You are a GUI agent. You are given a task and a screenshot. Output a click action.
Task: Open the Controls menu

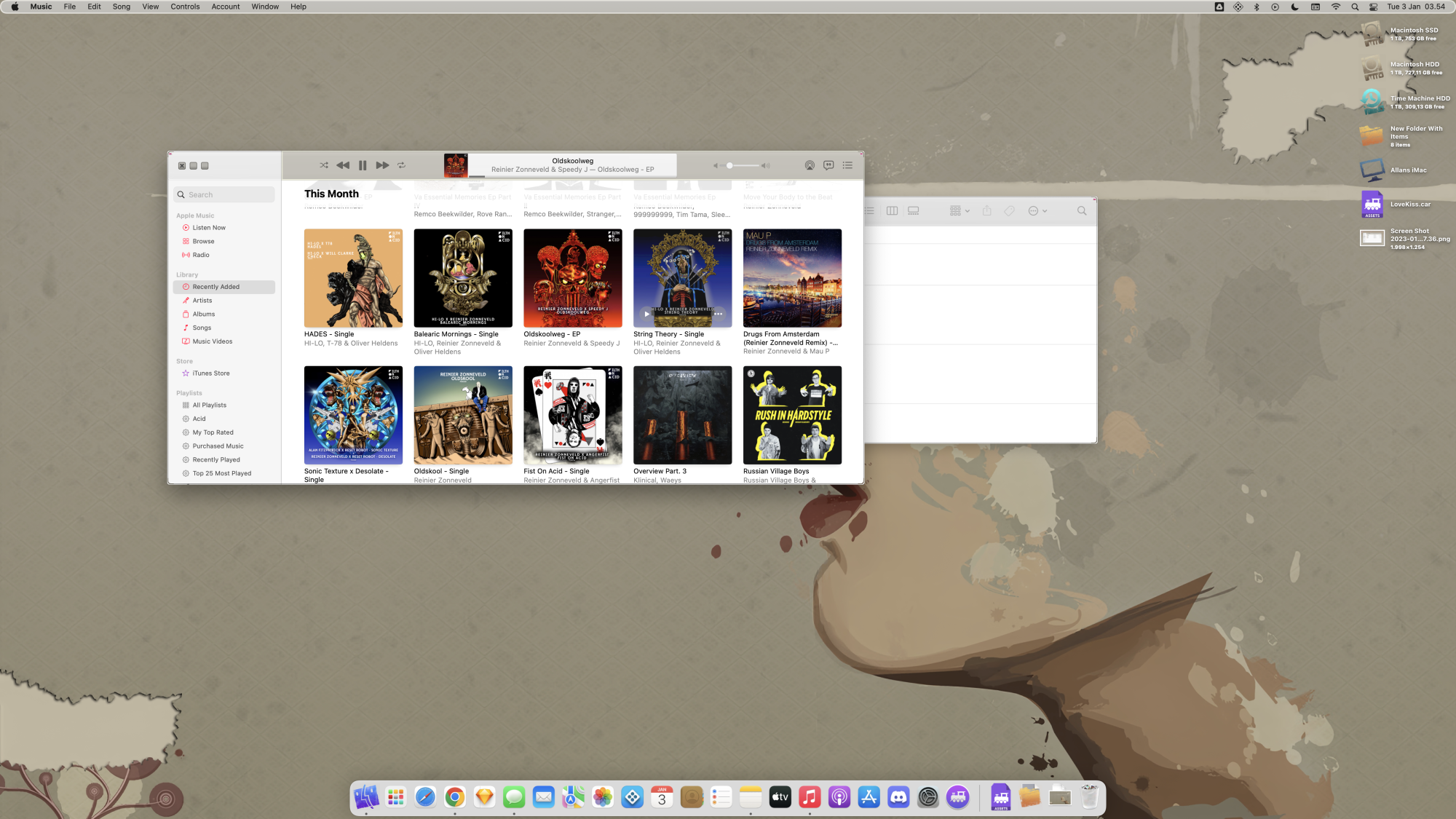185,7
